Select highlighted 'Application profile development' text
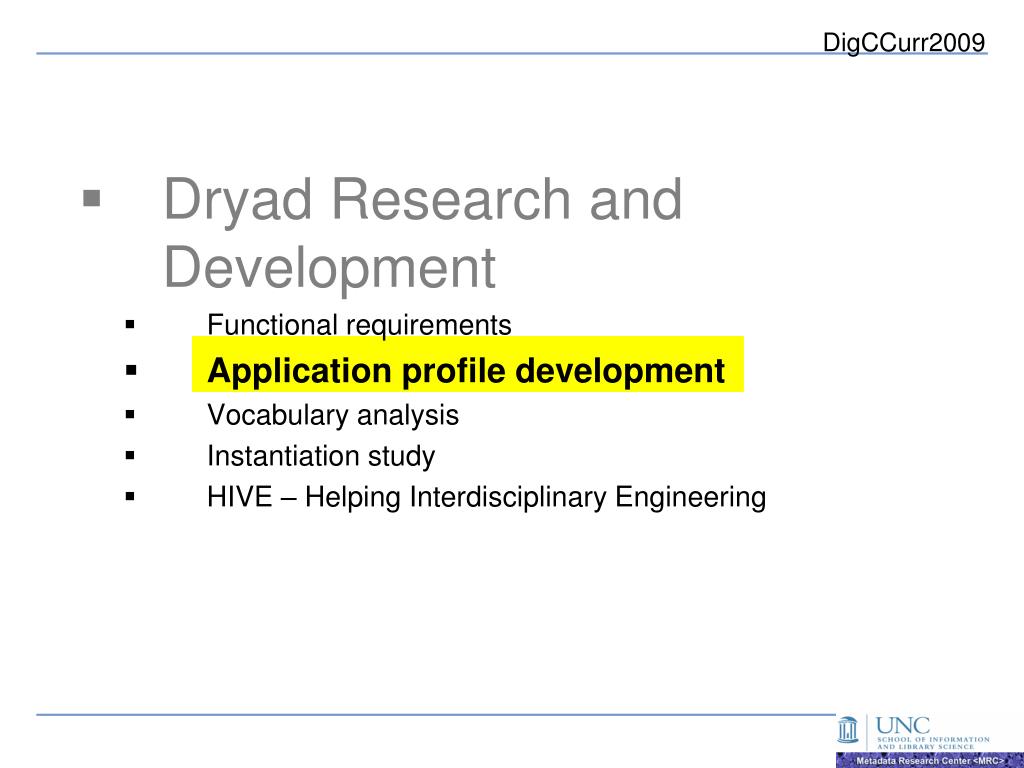Viewport: 1024px width, 768px height. (x=466, y=370)
